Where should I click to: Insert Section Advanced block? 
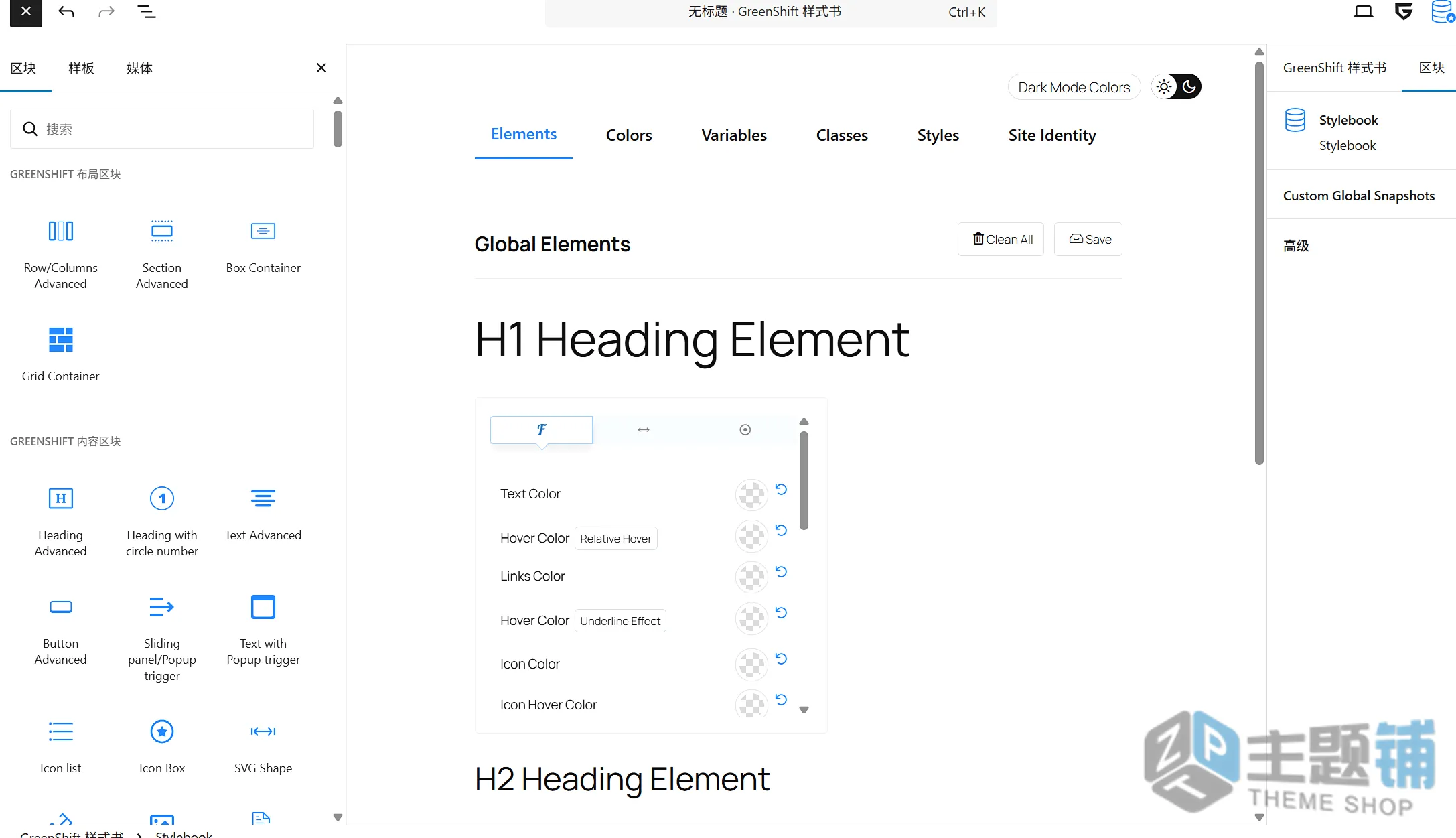(161, 254)
